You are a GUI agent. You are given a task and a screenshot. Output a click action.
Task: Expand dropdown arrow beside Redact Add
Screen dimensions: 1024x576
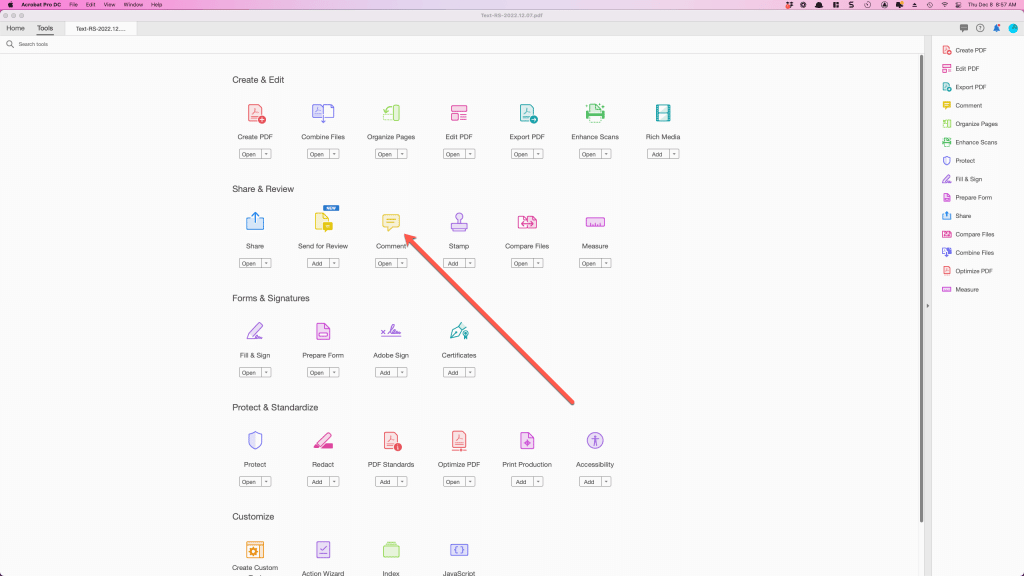point(334,481)
